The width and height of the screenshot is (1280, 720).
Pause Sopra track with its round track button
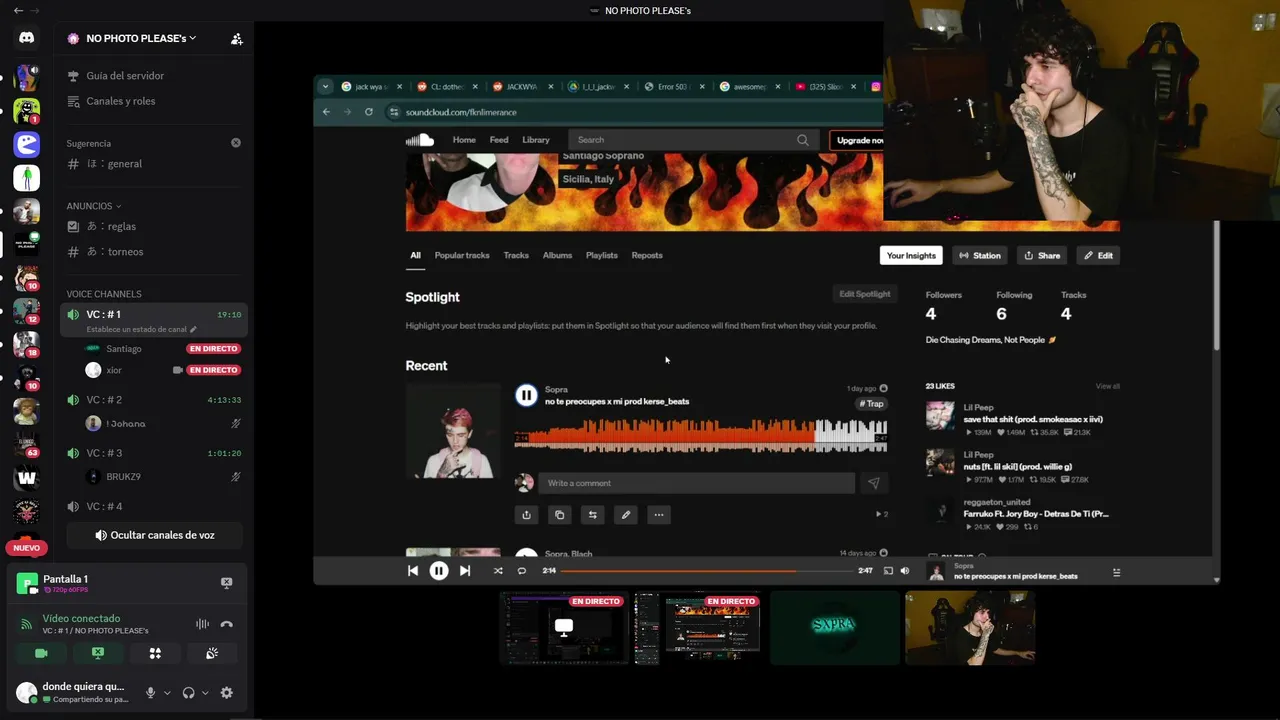[526, 395]
